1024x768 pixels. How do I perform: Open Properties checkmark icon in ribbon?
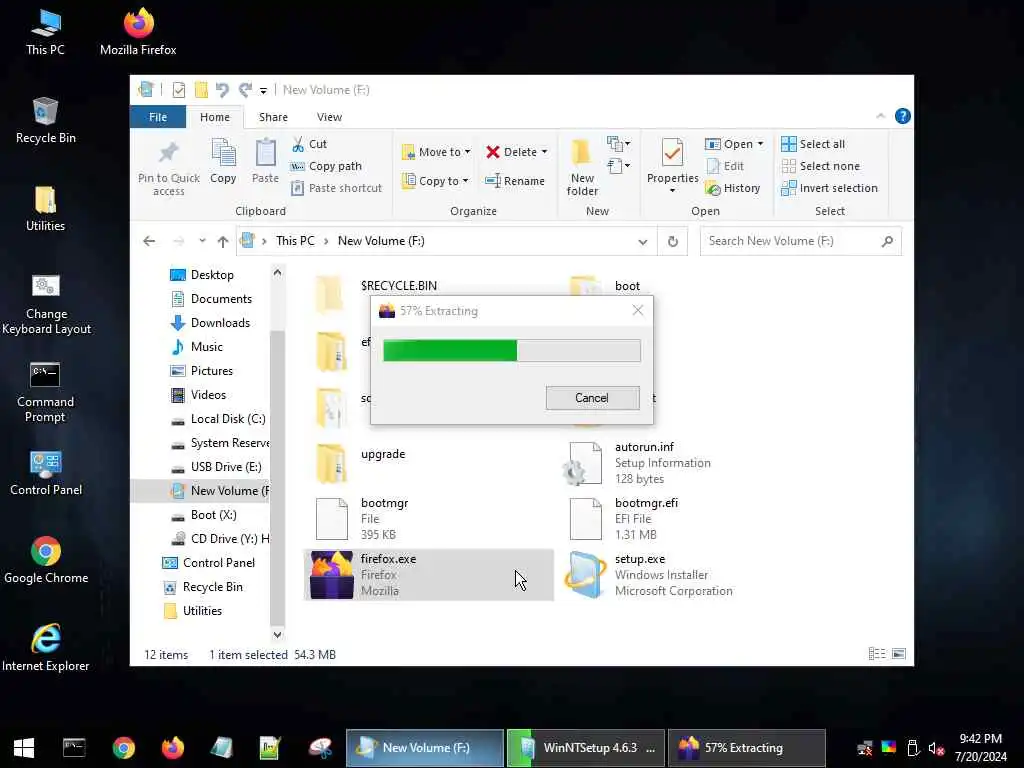pos(672,153)
